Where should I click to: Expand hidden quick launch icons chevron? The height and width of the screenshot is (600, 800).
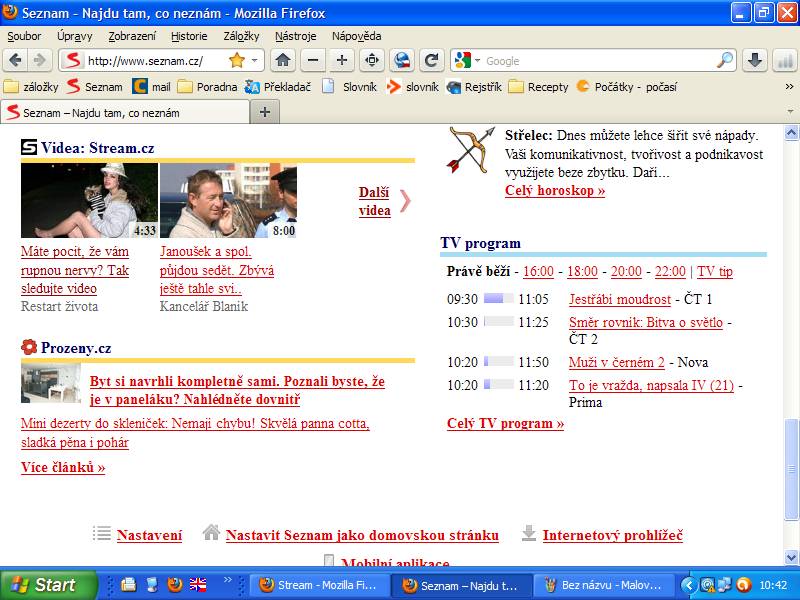[228, 579]
